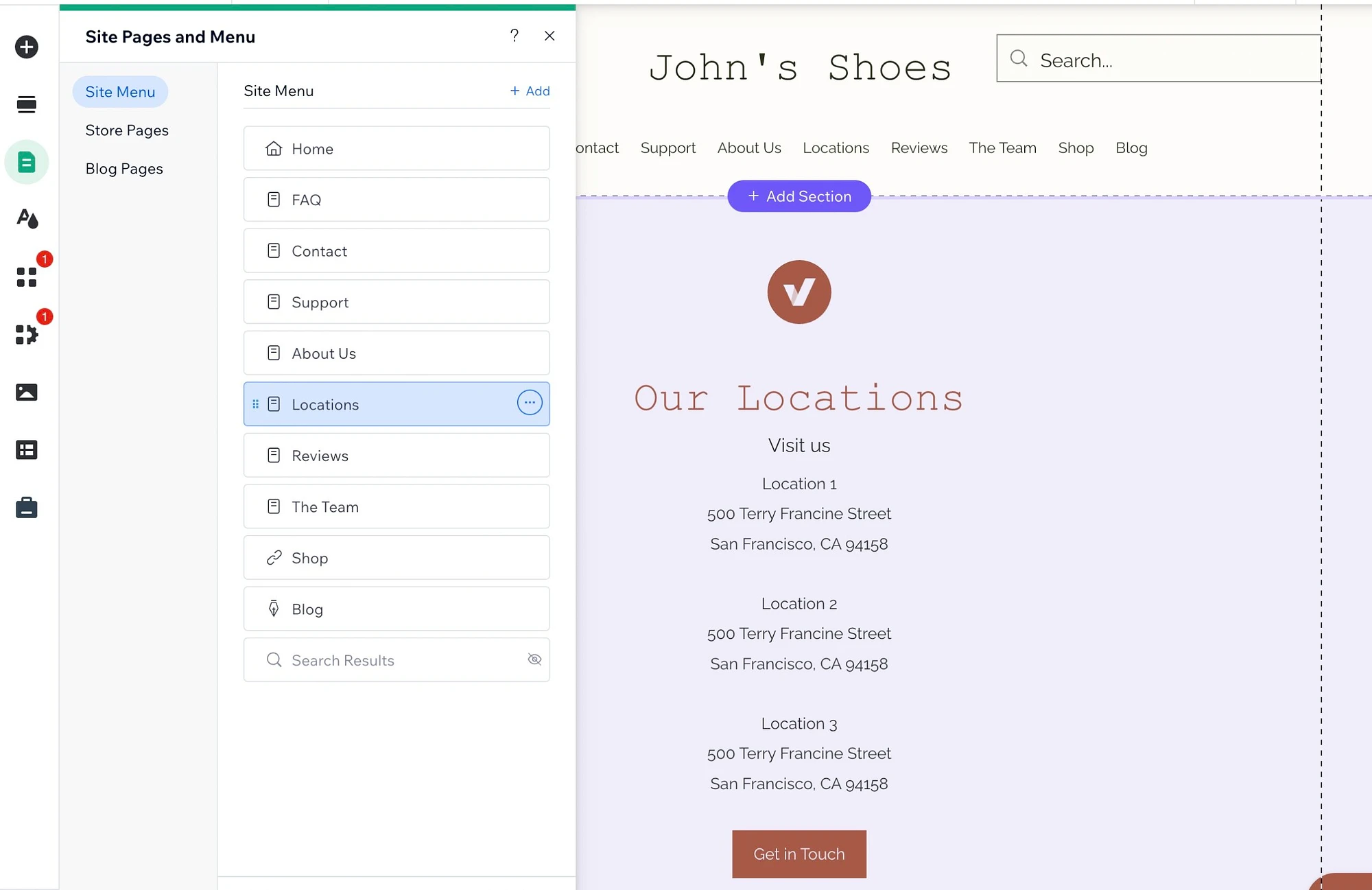Select the Blog Pages tab
Screen dimensions: 1372x890
pyautogui.click(x=124, y=167)
